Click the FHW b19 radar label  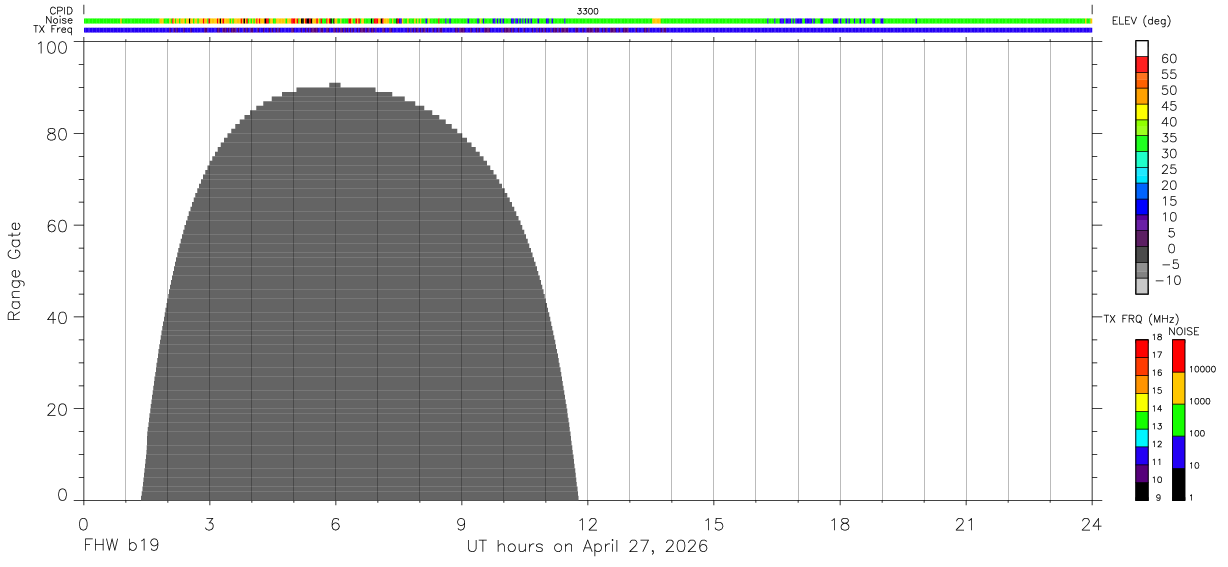pos(121,547)
